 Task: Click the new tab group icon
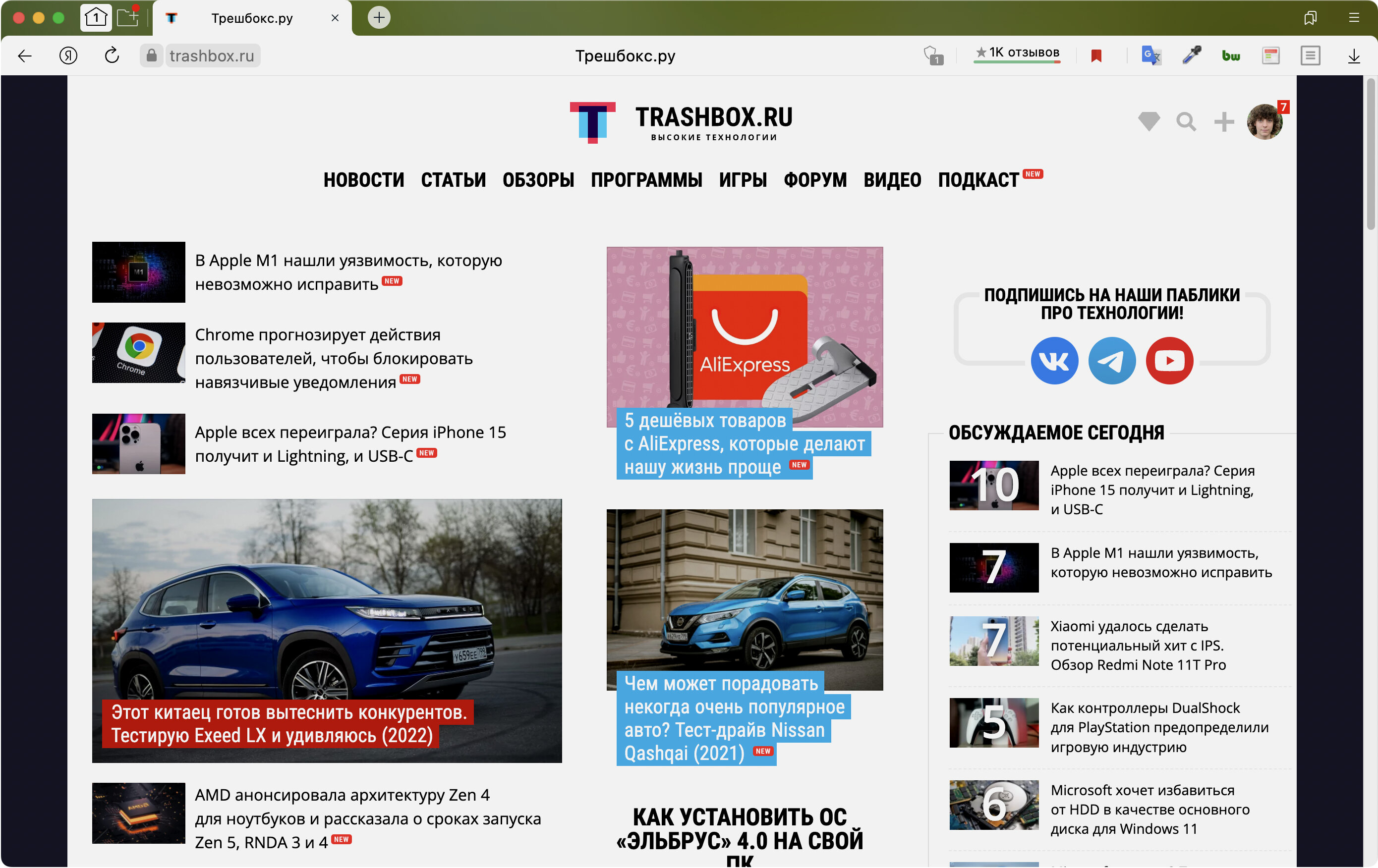128,18
